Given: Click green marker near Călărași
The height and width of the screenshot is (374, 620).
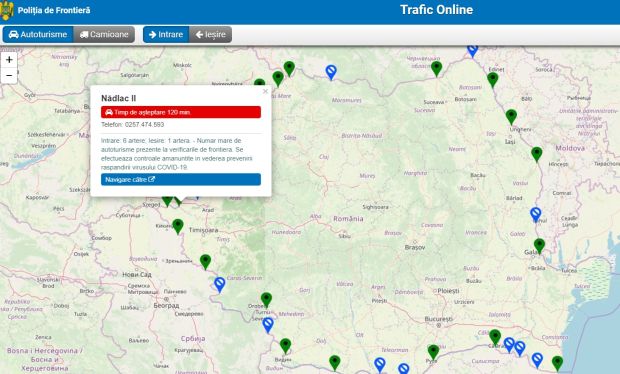Looking at the screenshot, I should click(495, 337).
